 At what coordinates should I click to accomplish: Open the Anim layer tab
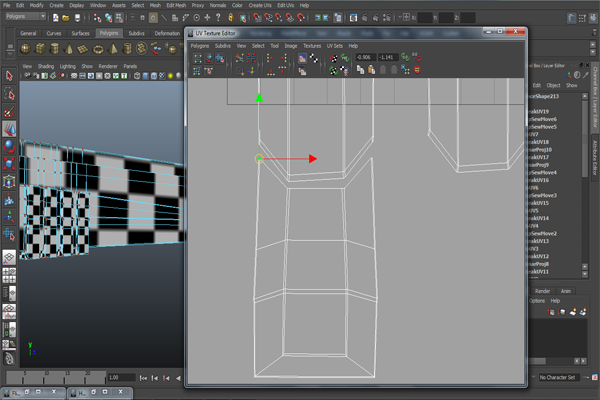point(566,291)
